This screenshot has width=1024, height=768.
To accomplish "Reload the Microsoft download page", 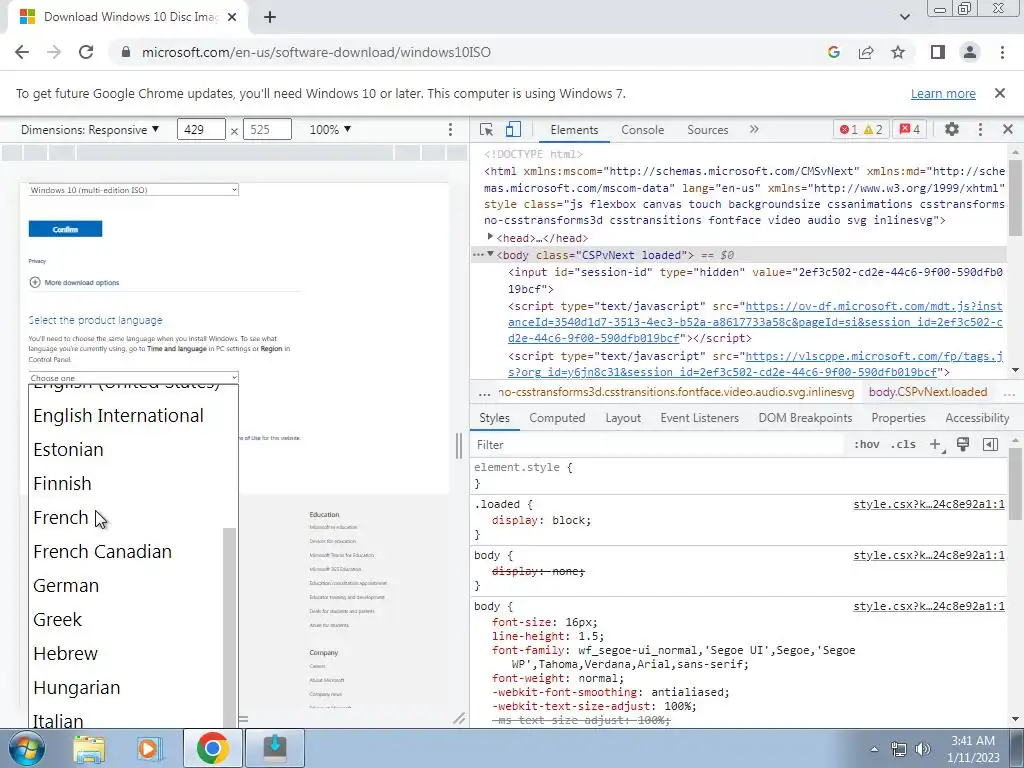I will point(86,52).
